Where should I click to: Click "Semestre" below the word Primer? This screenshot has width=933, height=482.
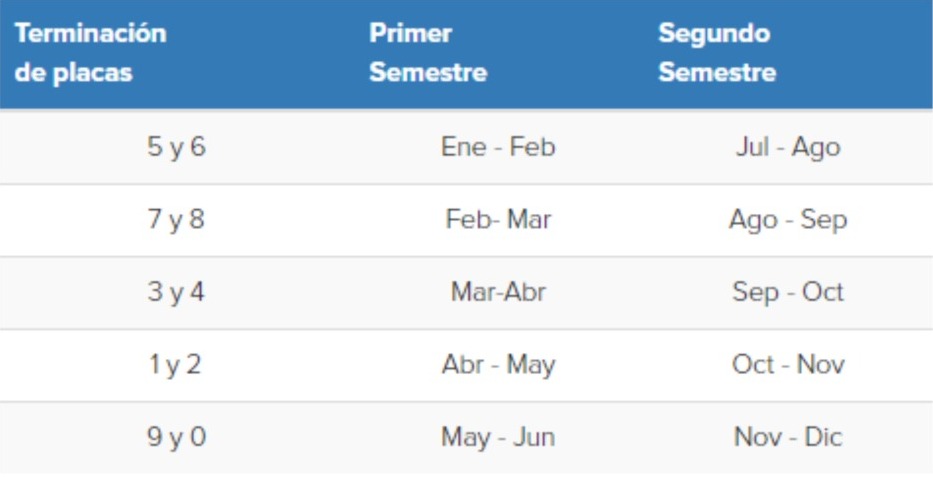428,73
